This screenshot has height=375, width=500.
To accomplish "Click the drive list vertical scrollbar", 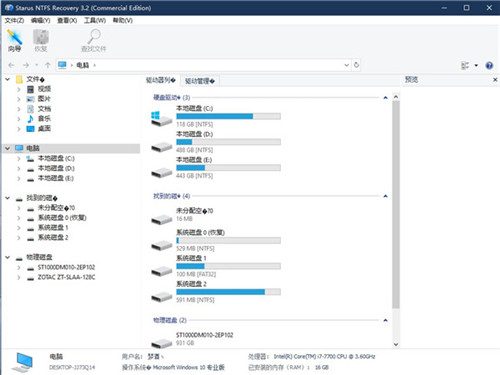I will point(396,204).
